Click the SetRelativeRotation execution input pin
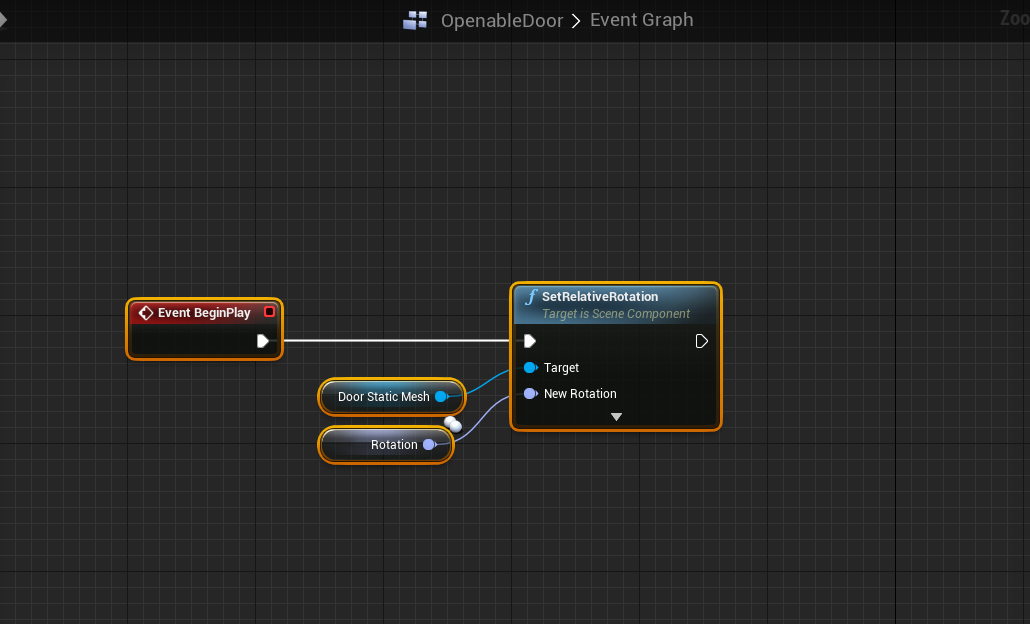This screenshot has height=624, width=1030. pos(530,341)
